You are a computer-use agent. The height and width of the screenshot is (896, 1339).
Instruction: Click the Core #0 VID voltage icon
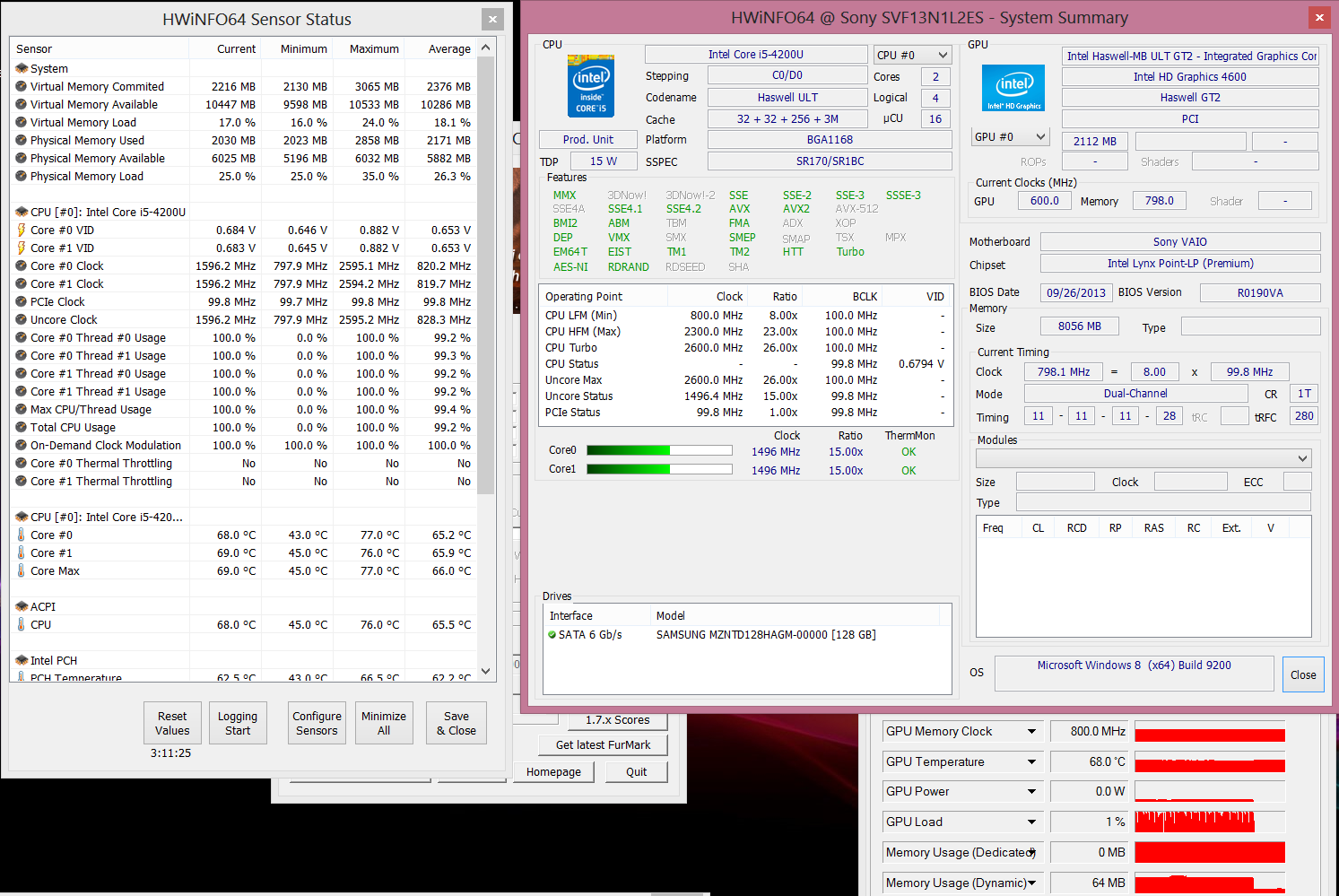tap(22, 231)
